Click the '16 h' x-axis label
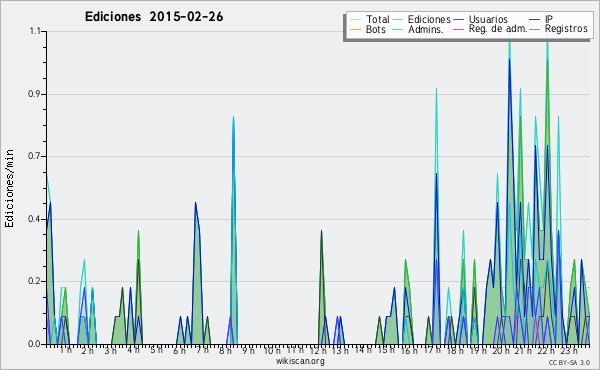This screenshot has height=370, width=600. click(x=409, y=351)
